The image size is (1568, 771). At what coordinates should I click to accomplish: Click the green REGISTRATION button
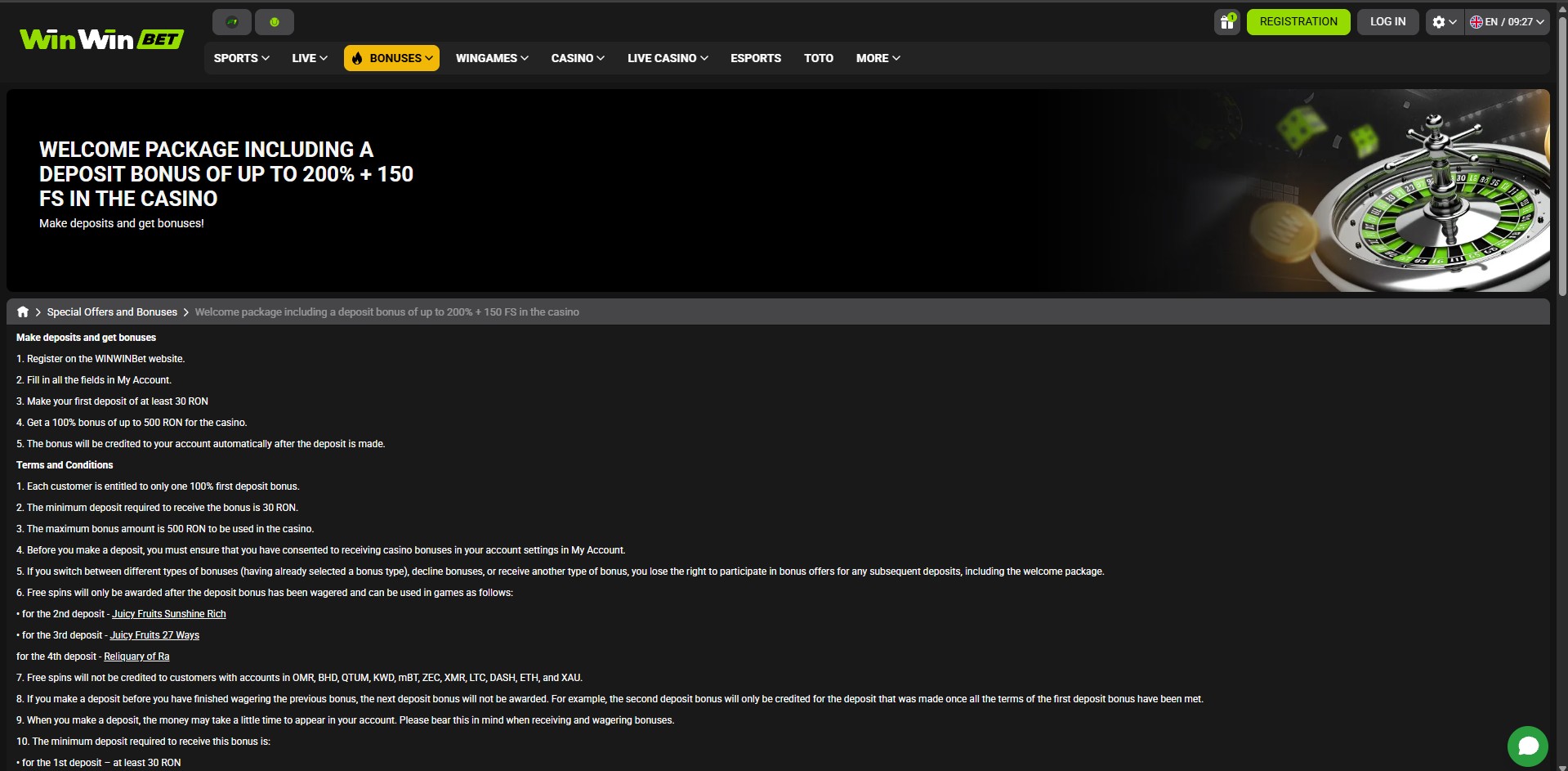point(1298,22)
